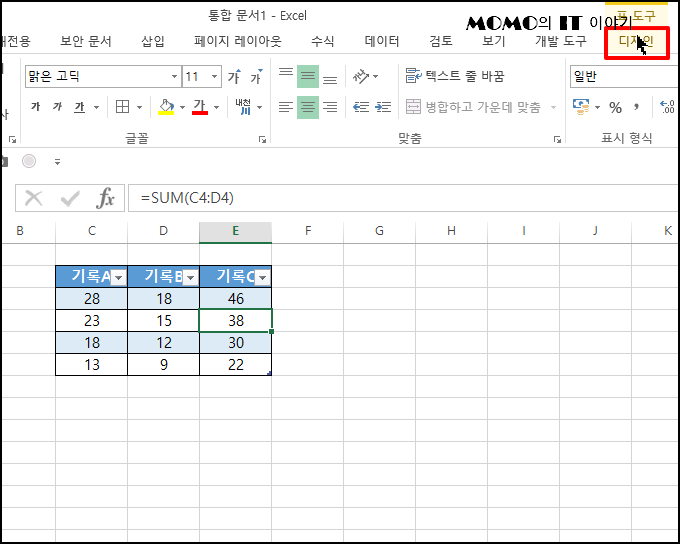
Task: Increase font size with the larger 가 icon
Action: point(234,77)
